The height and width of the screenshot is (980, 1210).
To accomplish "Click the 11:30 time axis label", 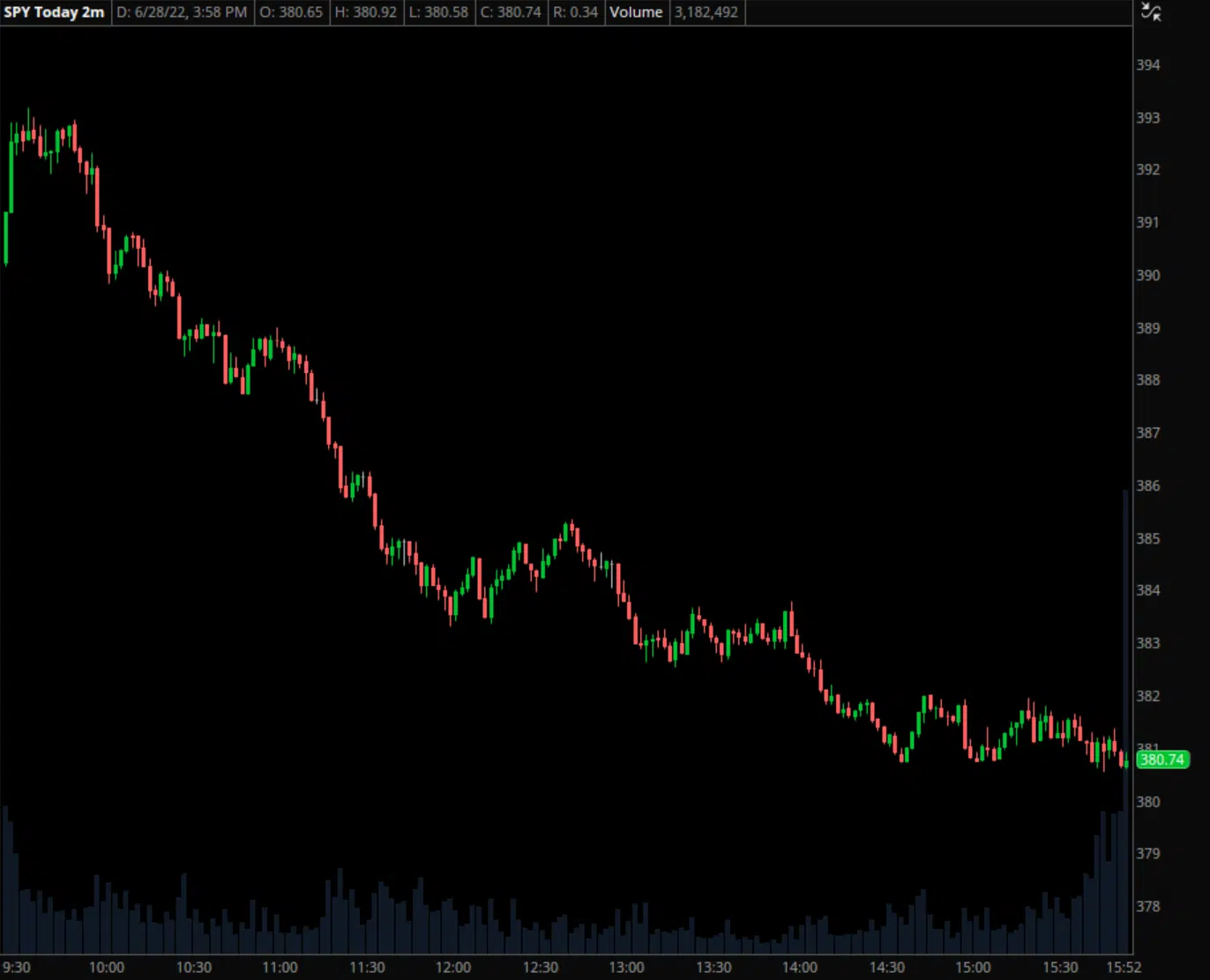I will [367, 968].
